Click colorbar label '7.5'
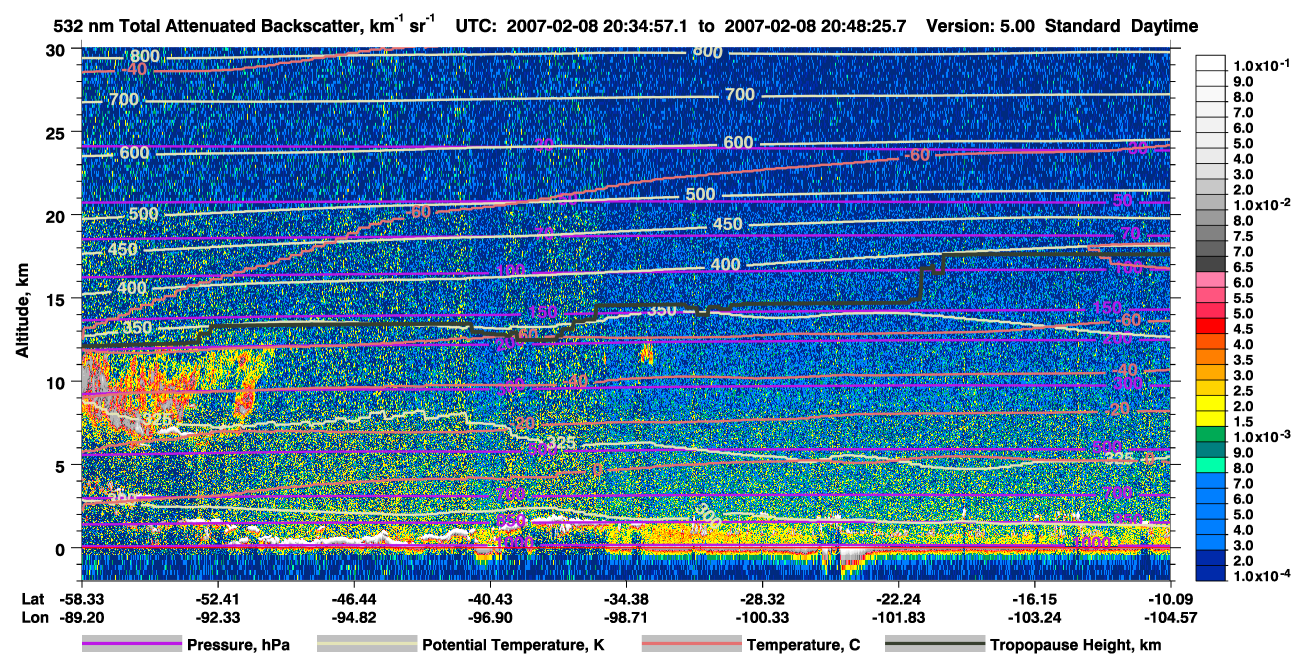The image size is (1300, 667). 1242,236
